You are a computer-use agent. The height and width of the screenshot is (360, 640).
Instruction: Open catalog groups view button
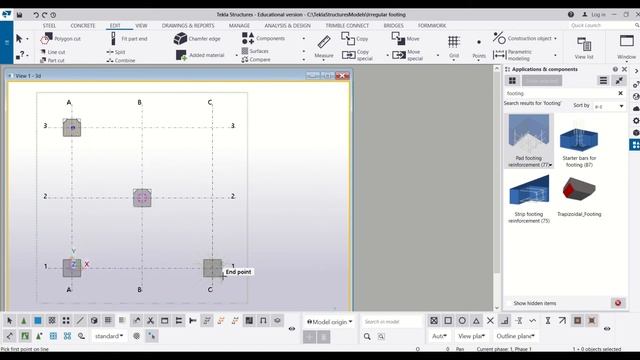(x=512, y=81)
